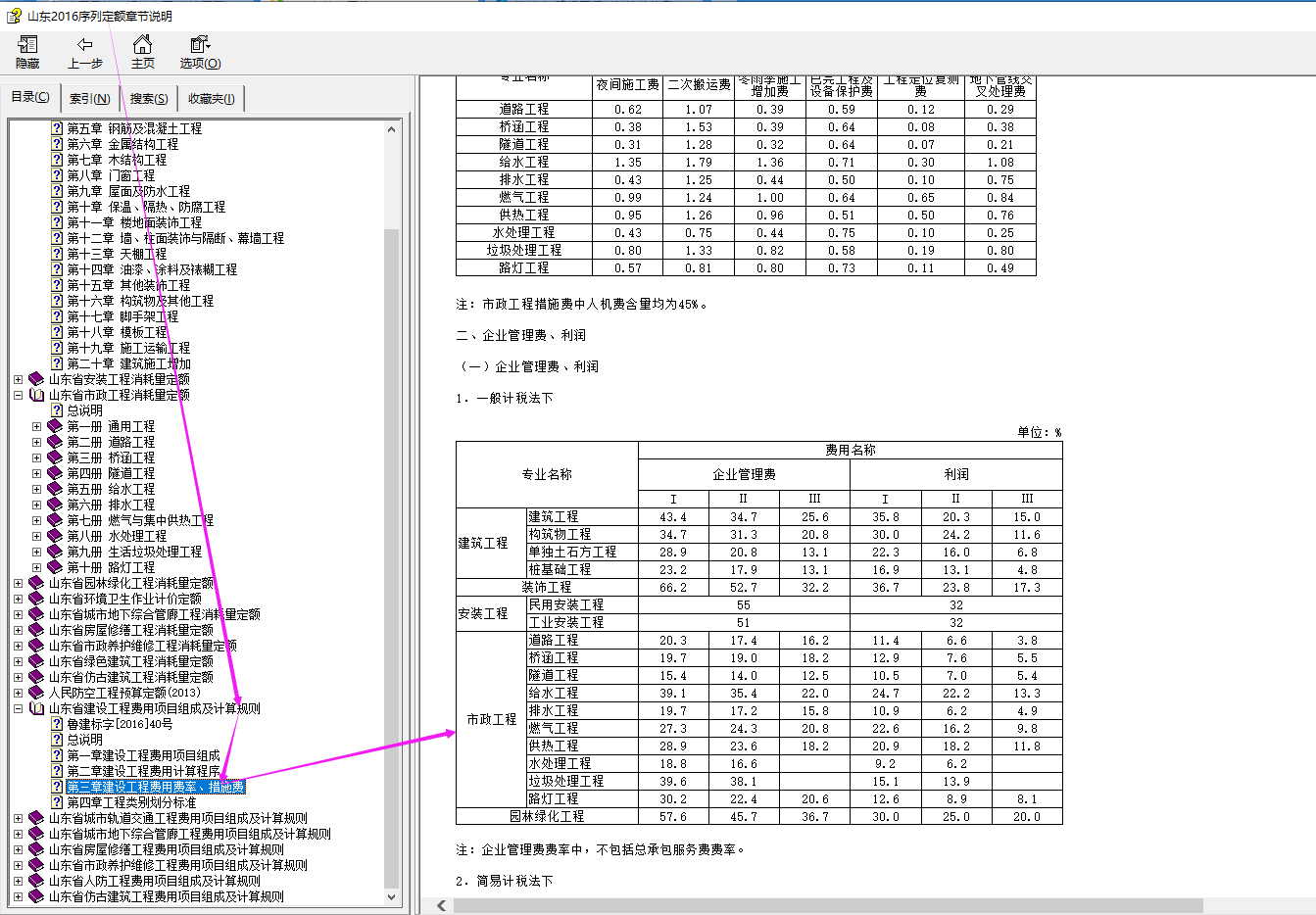Screen dimensions: 1316x915
Task: Click the book icon of 人民防空工程预算定额(2013)
Action: click(x=37, y=693)
